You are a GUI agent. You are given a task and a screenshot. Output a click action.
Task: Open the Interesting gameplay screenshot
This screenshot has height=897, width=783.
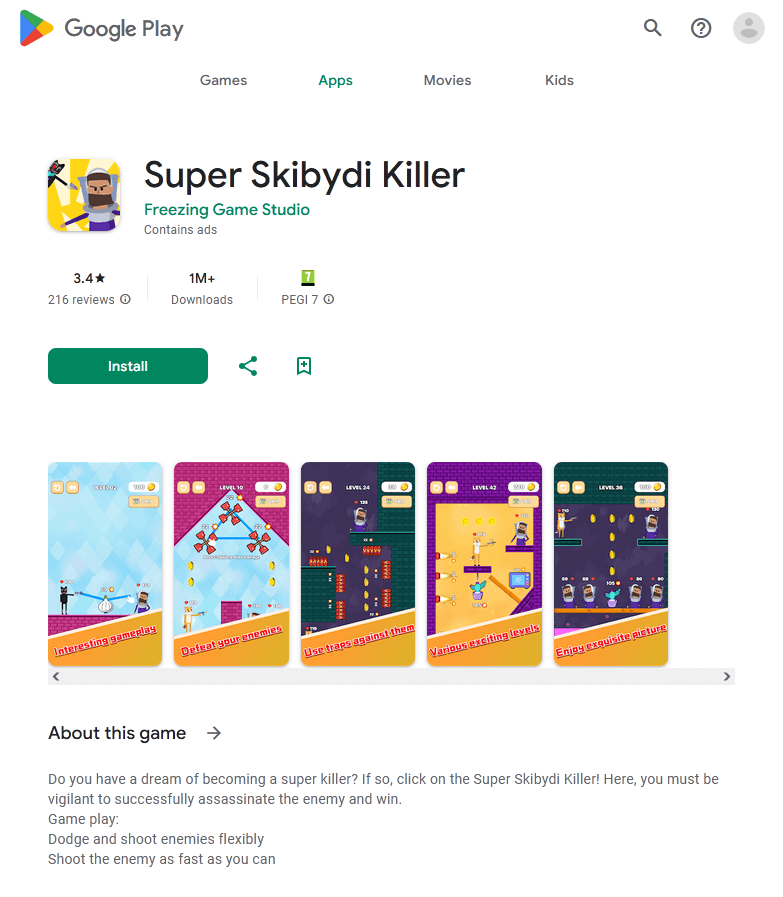(105, 564)
